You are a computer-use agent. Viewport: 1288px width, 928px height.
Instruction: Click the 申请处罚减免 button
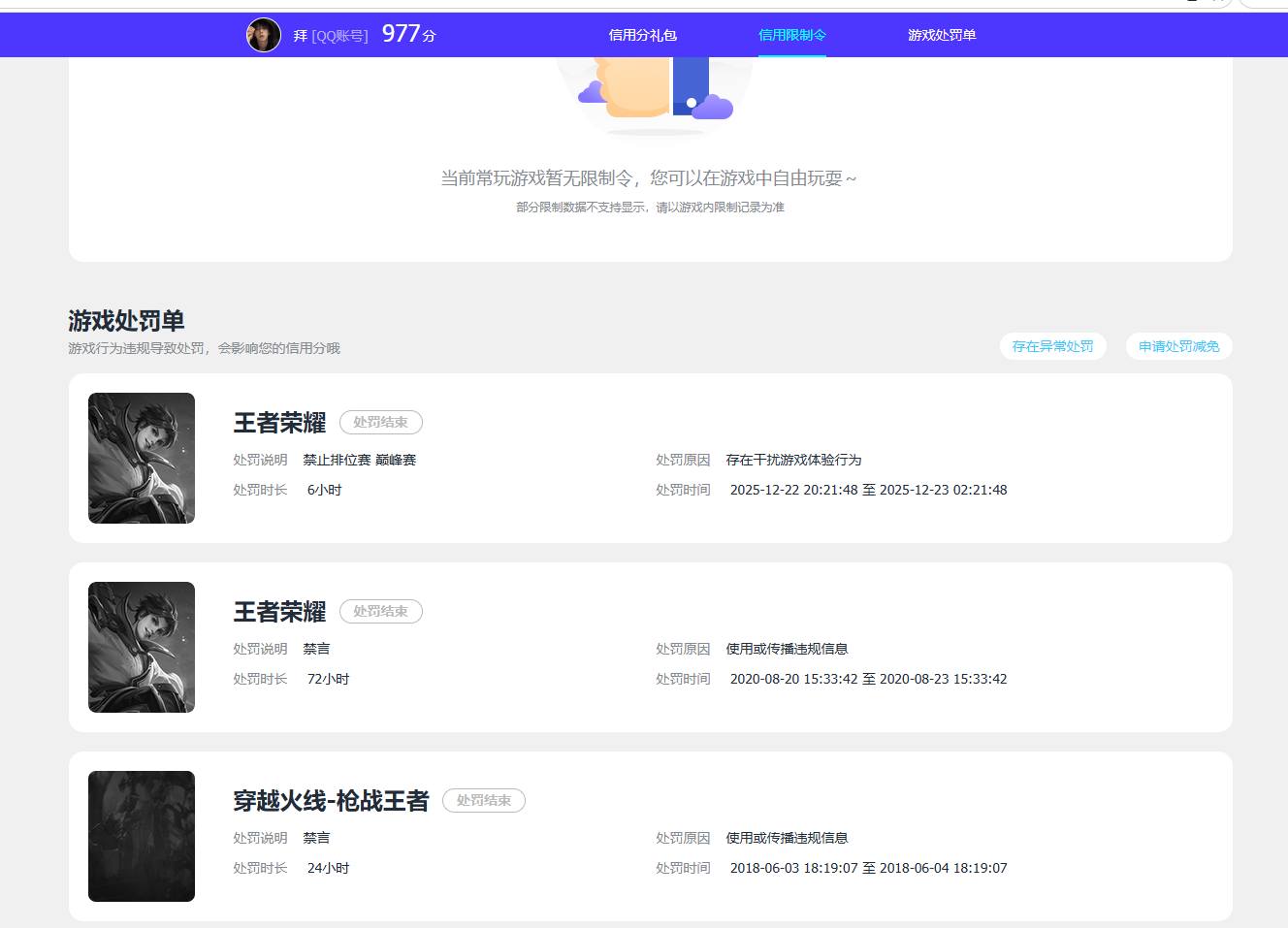click(1179, 346)
